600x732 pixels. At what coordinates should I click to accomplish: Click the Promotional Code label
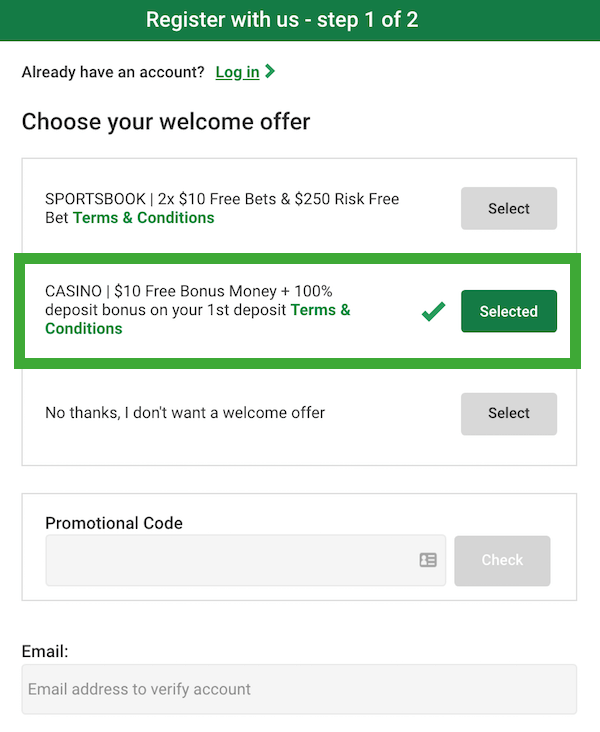114,523
